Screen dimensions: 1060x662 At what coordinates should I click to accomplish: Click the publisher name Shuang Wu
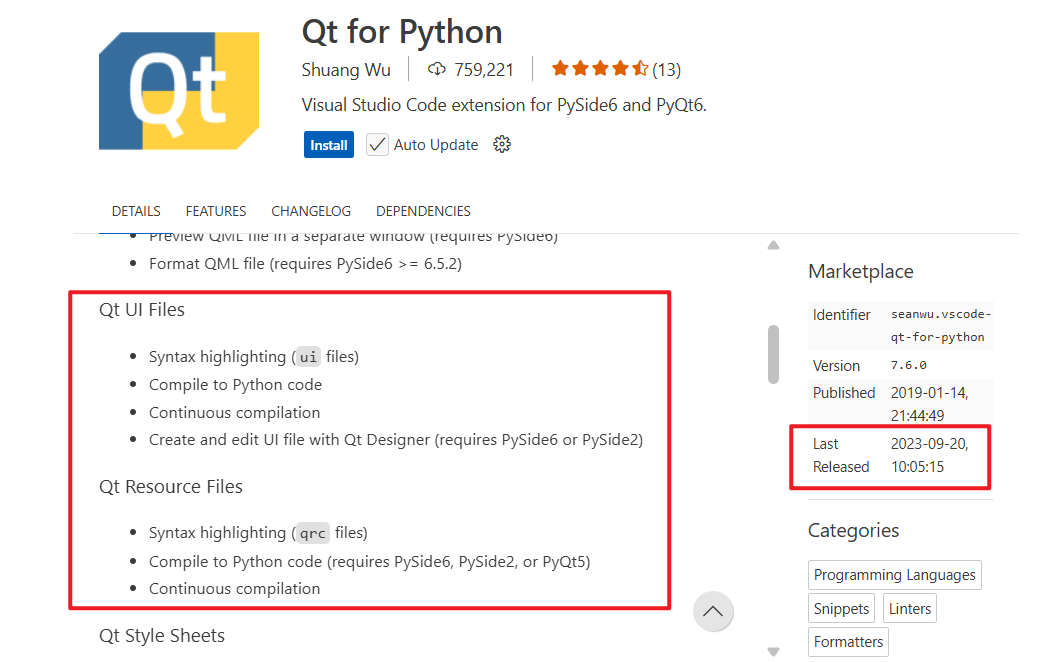tap(345, 70)
